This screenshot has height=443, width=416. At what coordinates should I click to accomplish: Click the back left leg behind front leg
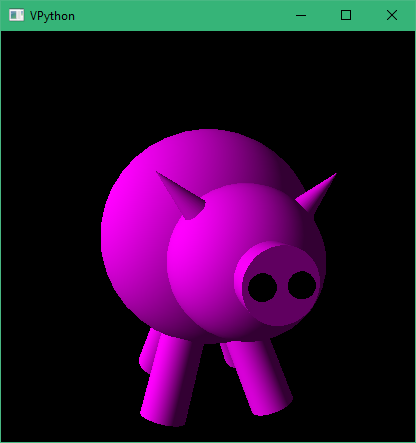coord(148,350)
